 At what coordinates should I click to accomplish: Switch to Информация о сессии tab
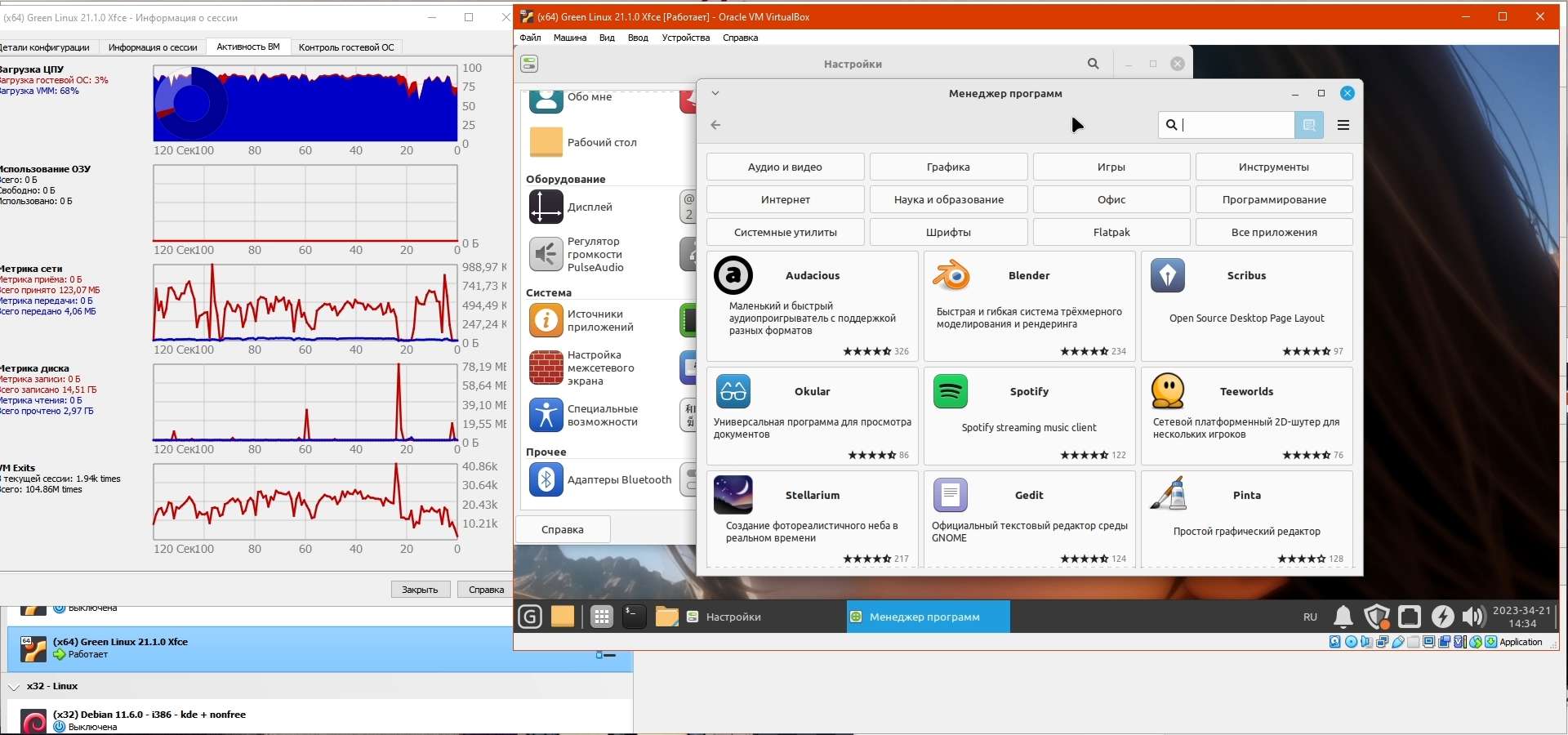point(153,47)
